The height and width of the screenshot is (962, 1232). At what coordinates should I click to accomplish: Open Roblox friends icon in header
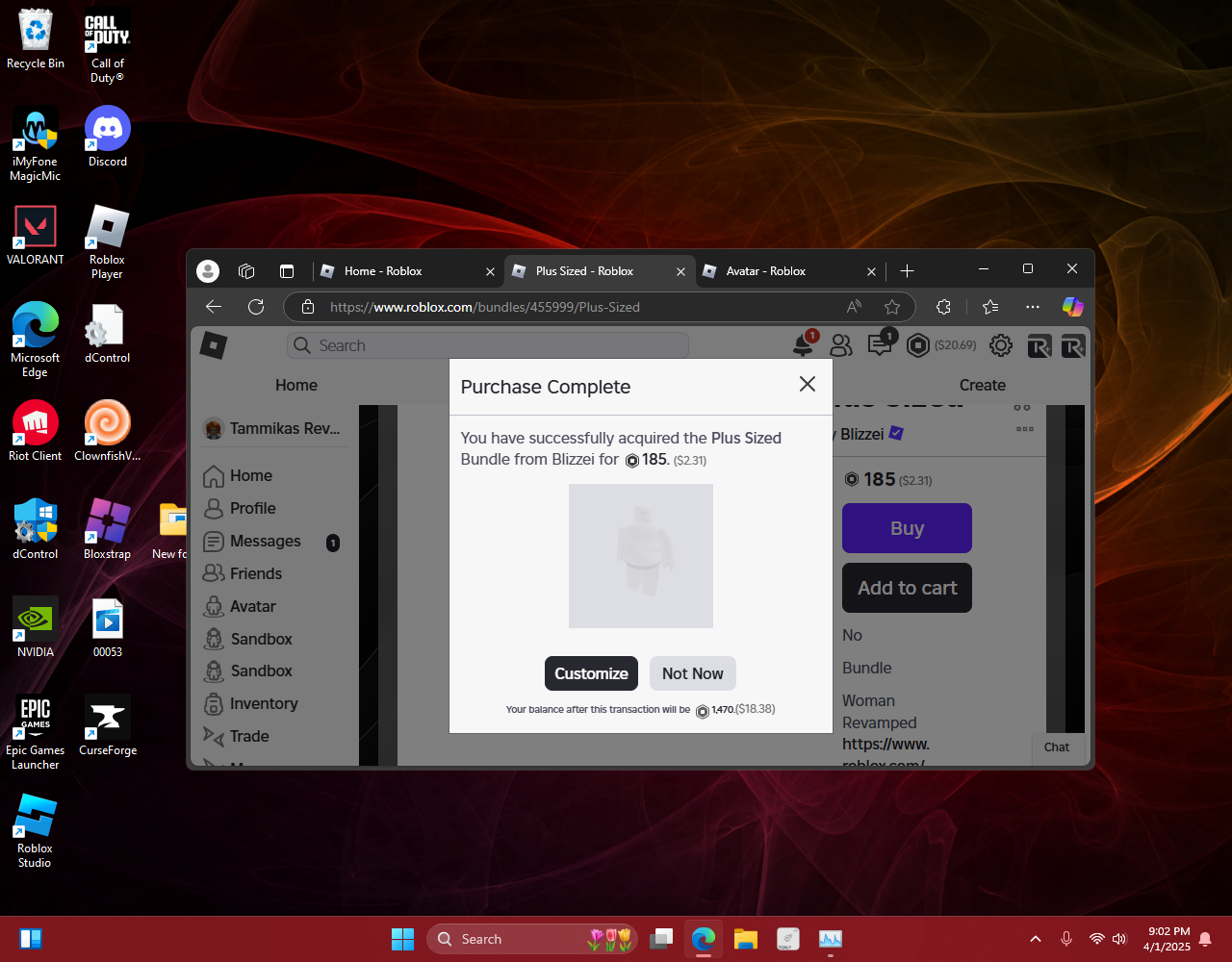pos(841,345)
